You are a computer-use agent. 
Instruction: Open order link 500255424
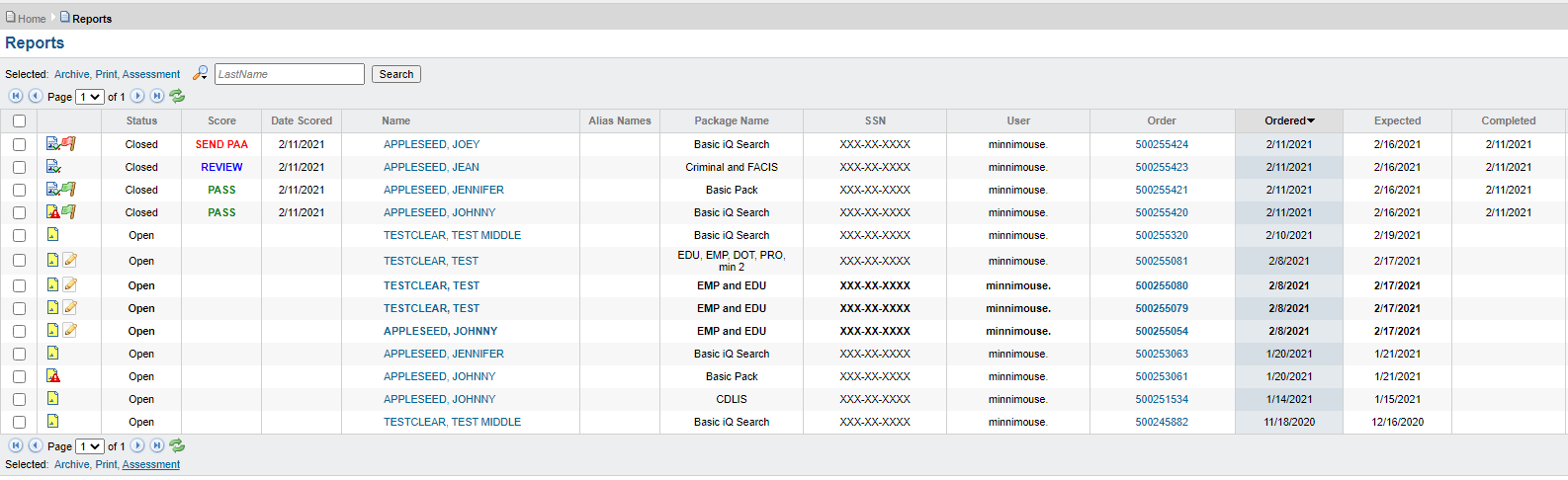coord(1162,144)
